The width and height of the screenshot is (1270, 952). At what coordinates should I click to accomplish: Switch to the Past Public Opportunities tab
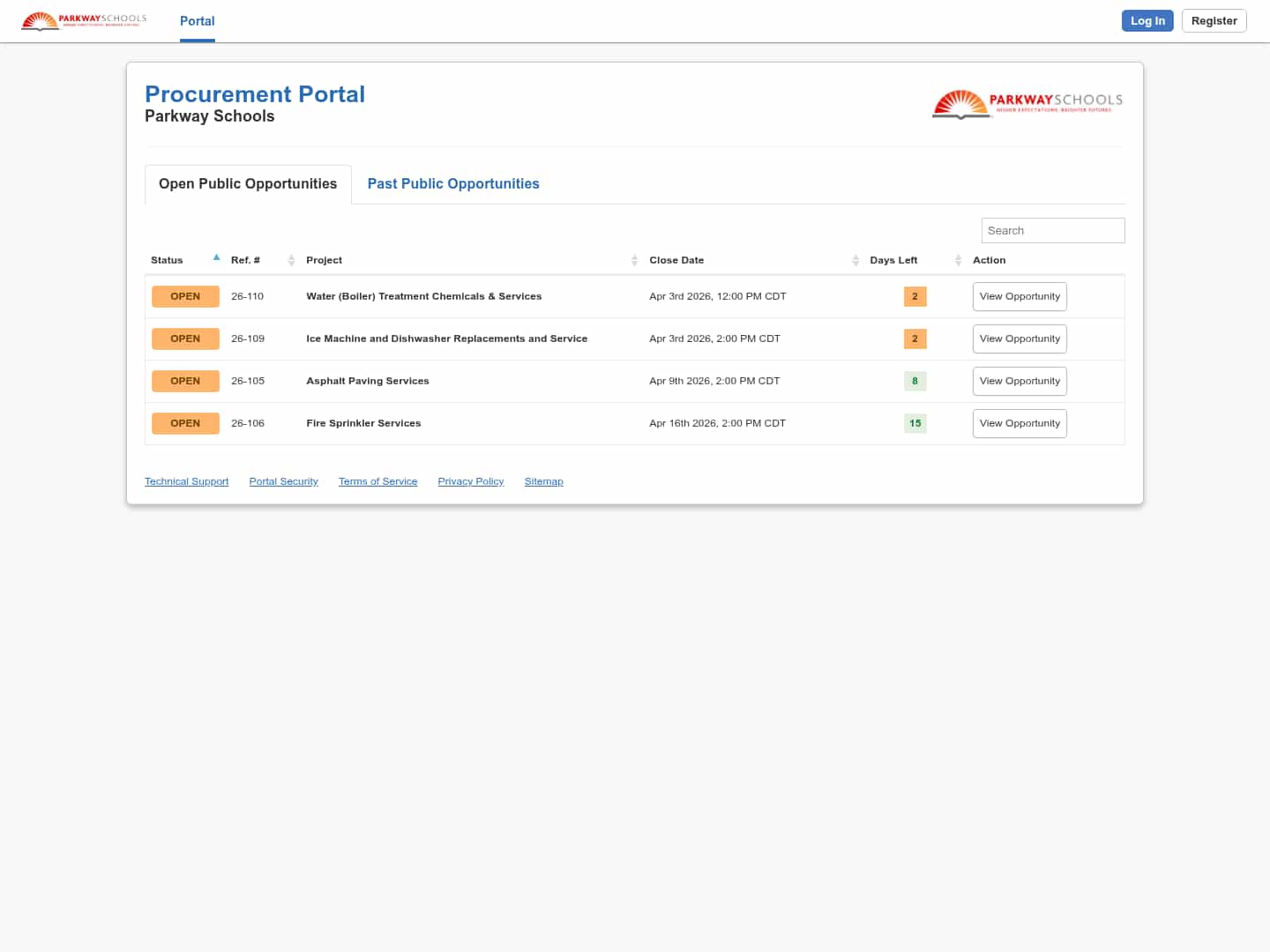(x=452, y=183)
